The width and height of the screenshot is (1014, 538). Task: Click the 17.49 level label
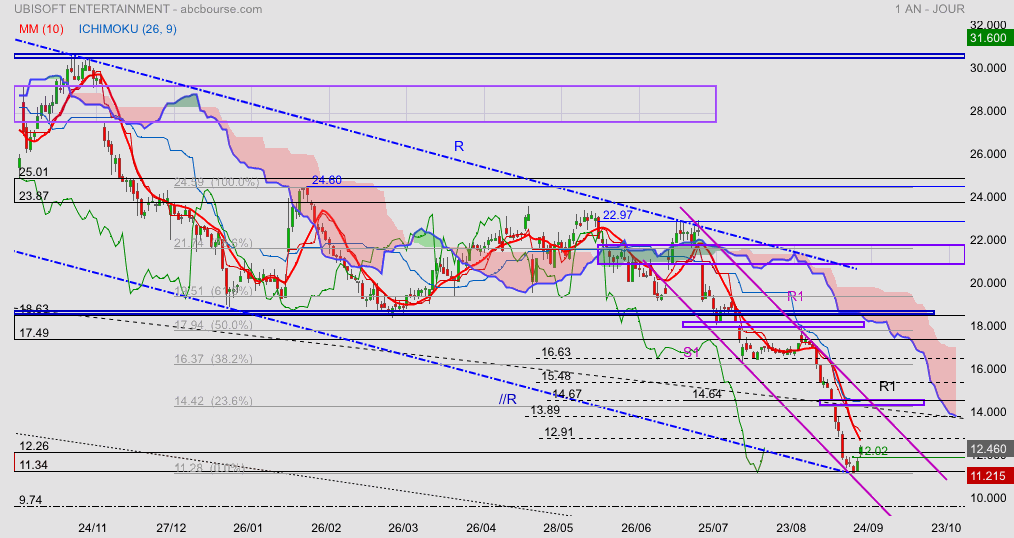click(34, 333)
